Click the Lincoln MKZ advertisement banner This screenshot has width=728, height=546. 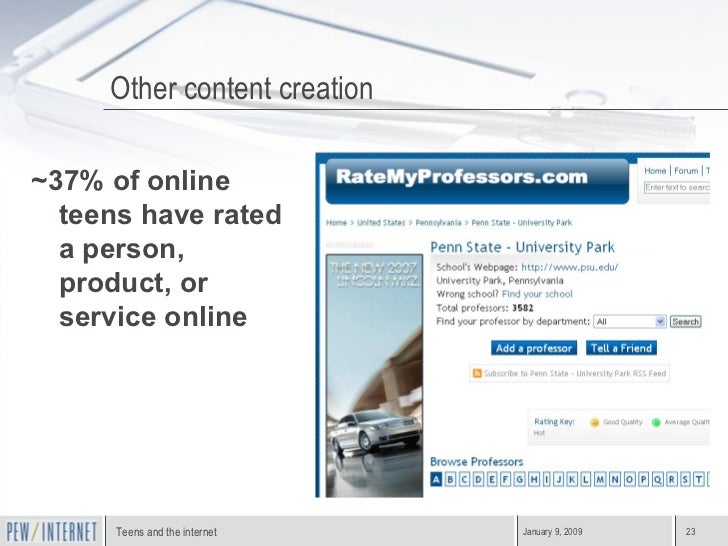point(374,376)
